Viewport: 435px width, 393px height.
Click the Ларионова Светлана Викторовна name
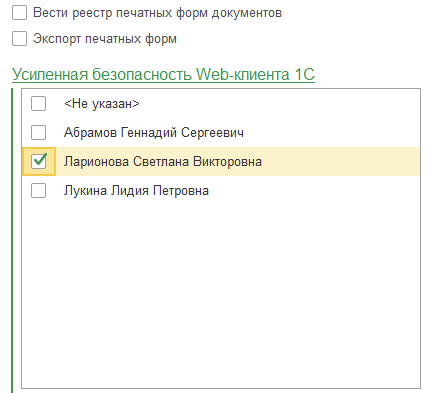[163, 162]
